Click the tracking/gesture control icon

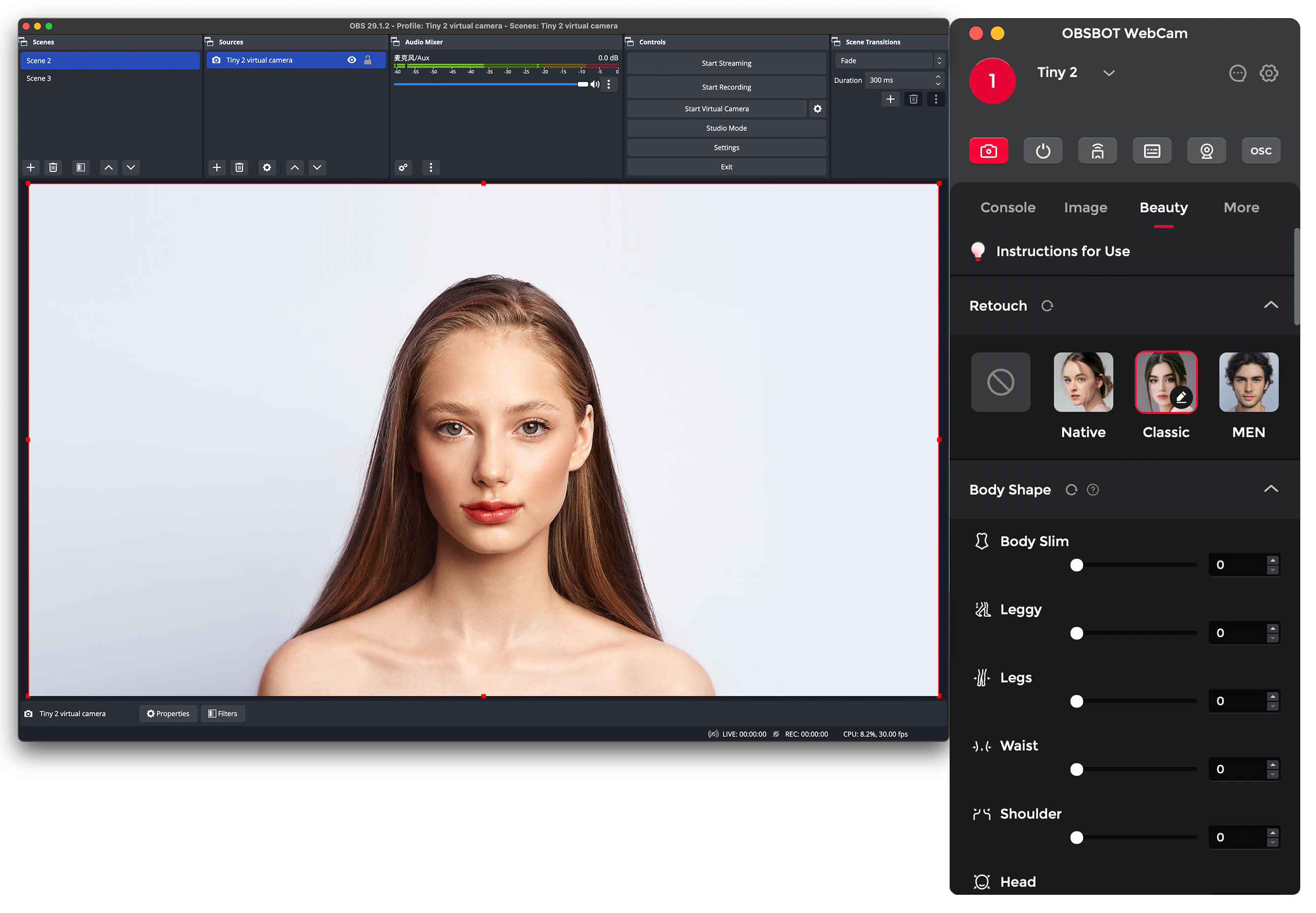coord(1097,150)
